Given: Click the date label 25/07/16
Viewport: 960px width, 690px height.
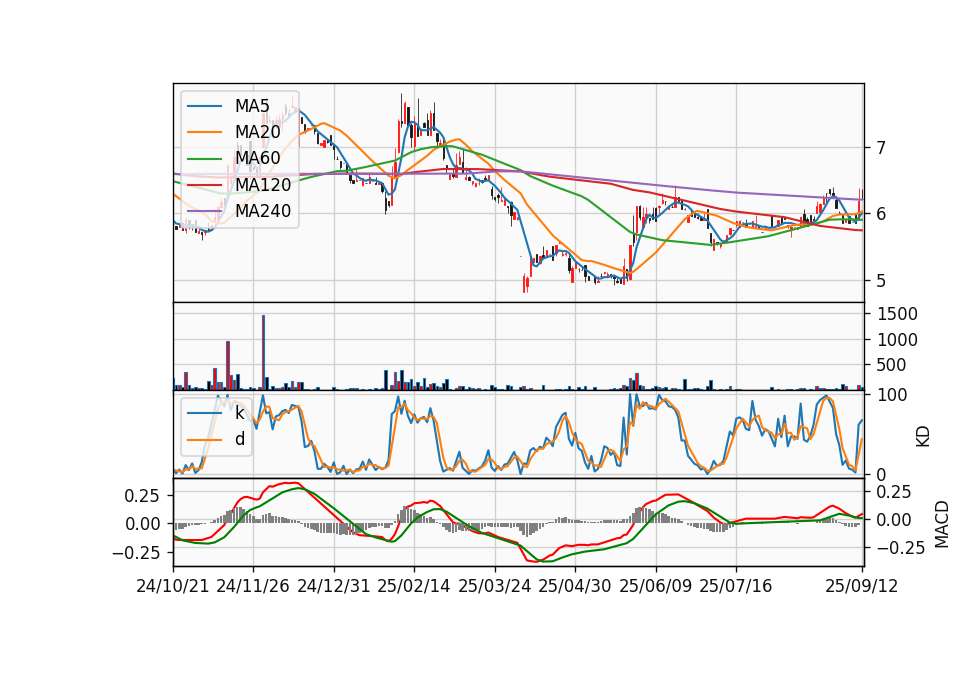Looking at the screenshot, I should tap(736, 586).
